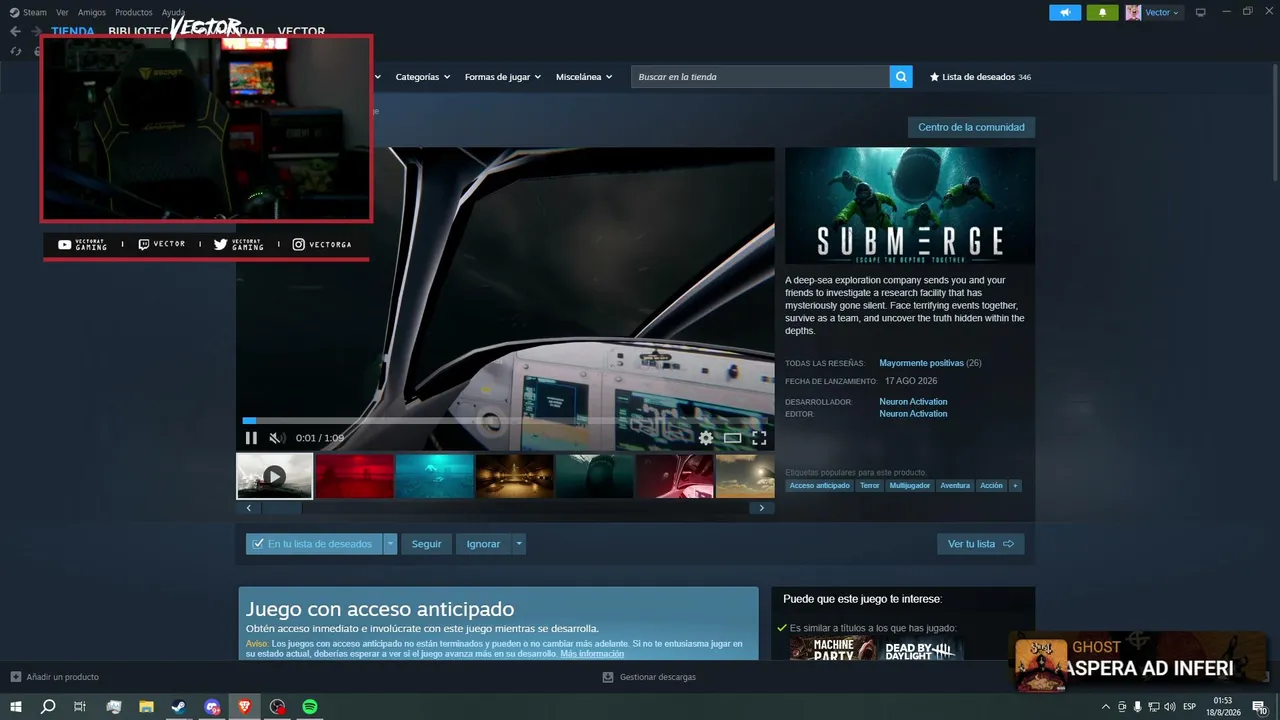Click the screenshot strip scrollbar handle
Screen dimensions: 1280x720
tap(282, 508)
